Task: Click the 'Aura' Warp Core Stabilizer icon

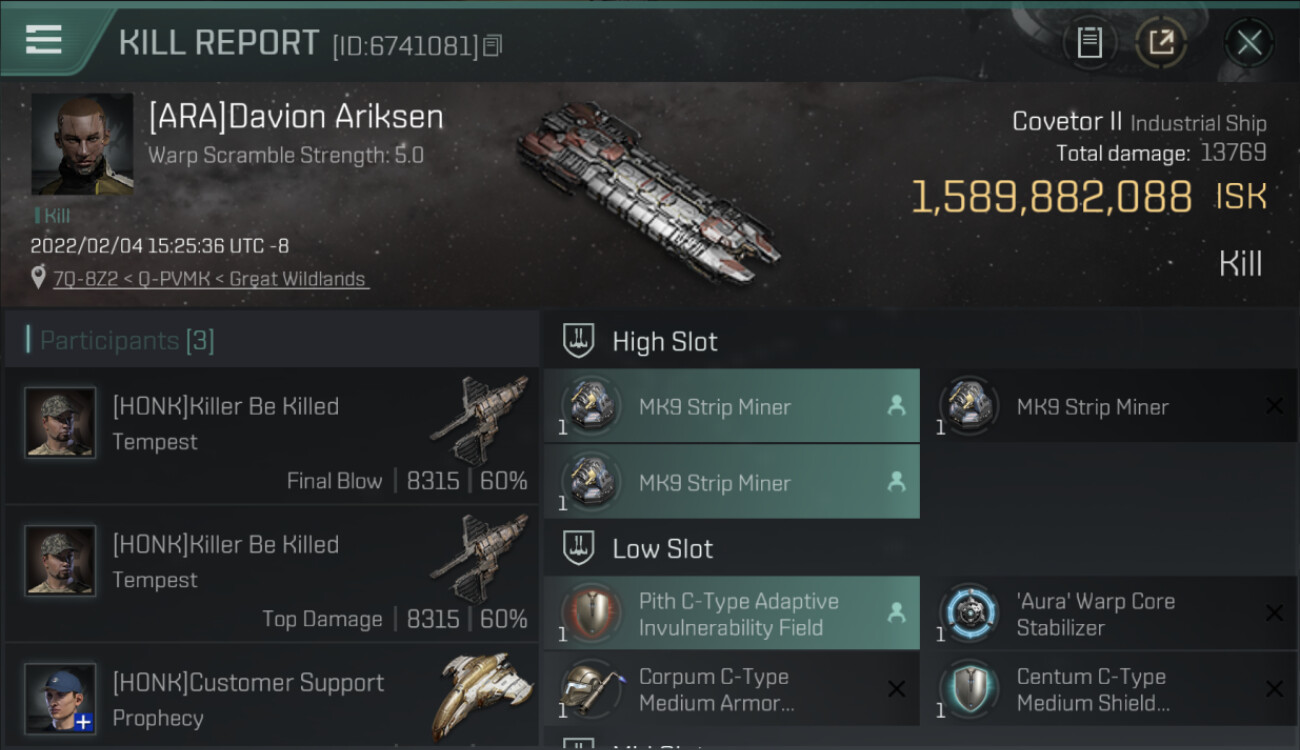Action: click(970, 614)
